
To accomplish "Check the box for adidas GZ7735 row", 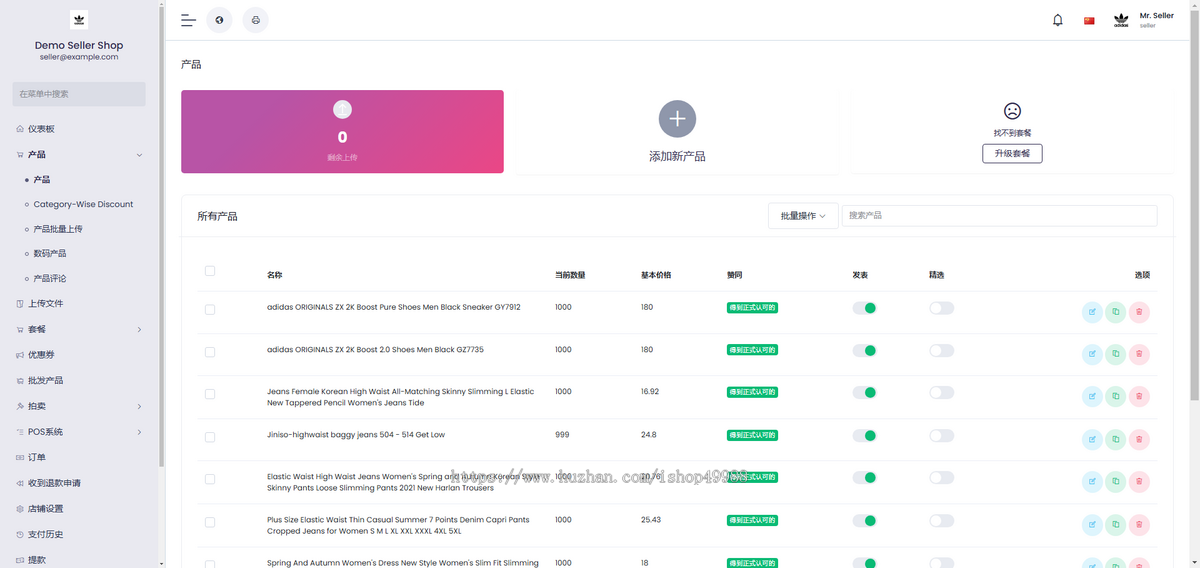I will (x=209, y=352).
